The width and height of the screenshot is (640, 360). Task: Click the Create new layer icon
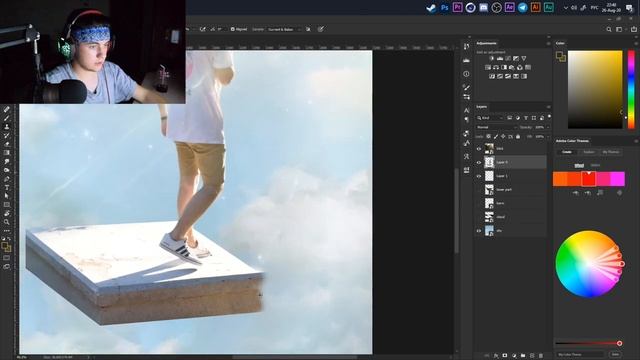(x=532, y=356)
